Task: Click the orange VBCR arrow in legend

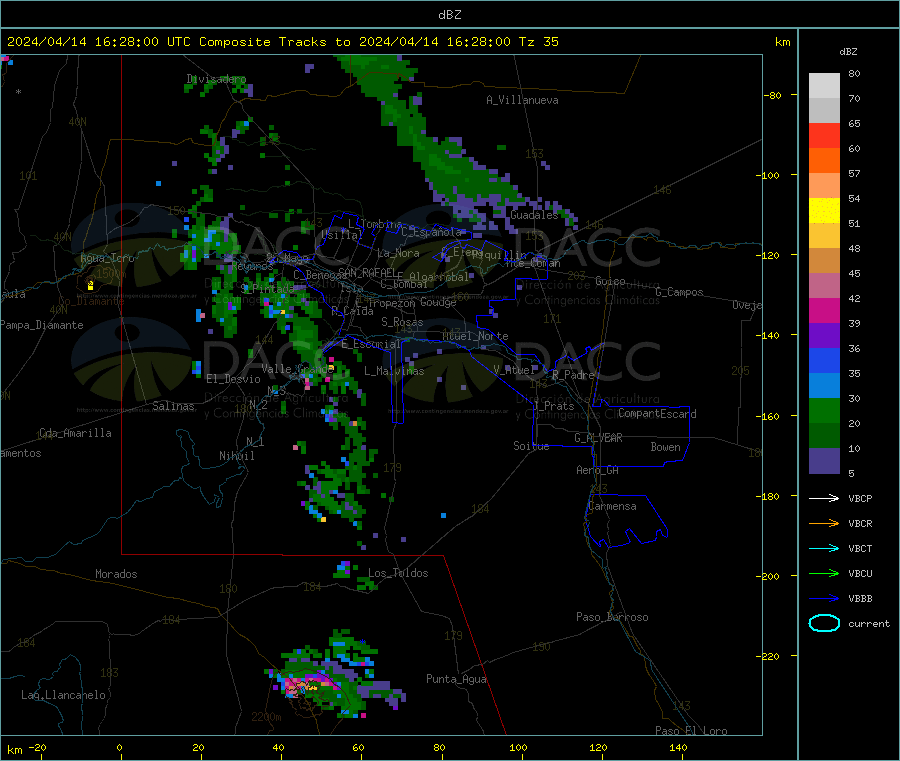Action: [824, 523]
